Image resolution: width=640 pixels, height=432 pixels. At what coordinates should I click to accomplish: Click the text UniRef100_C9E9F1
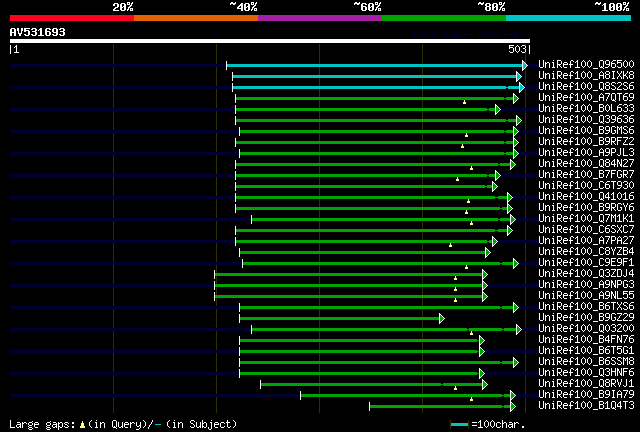(586, 263)
